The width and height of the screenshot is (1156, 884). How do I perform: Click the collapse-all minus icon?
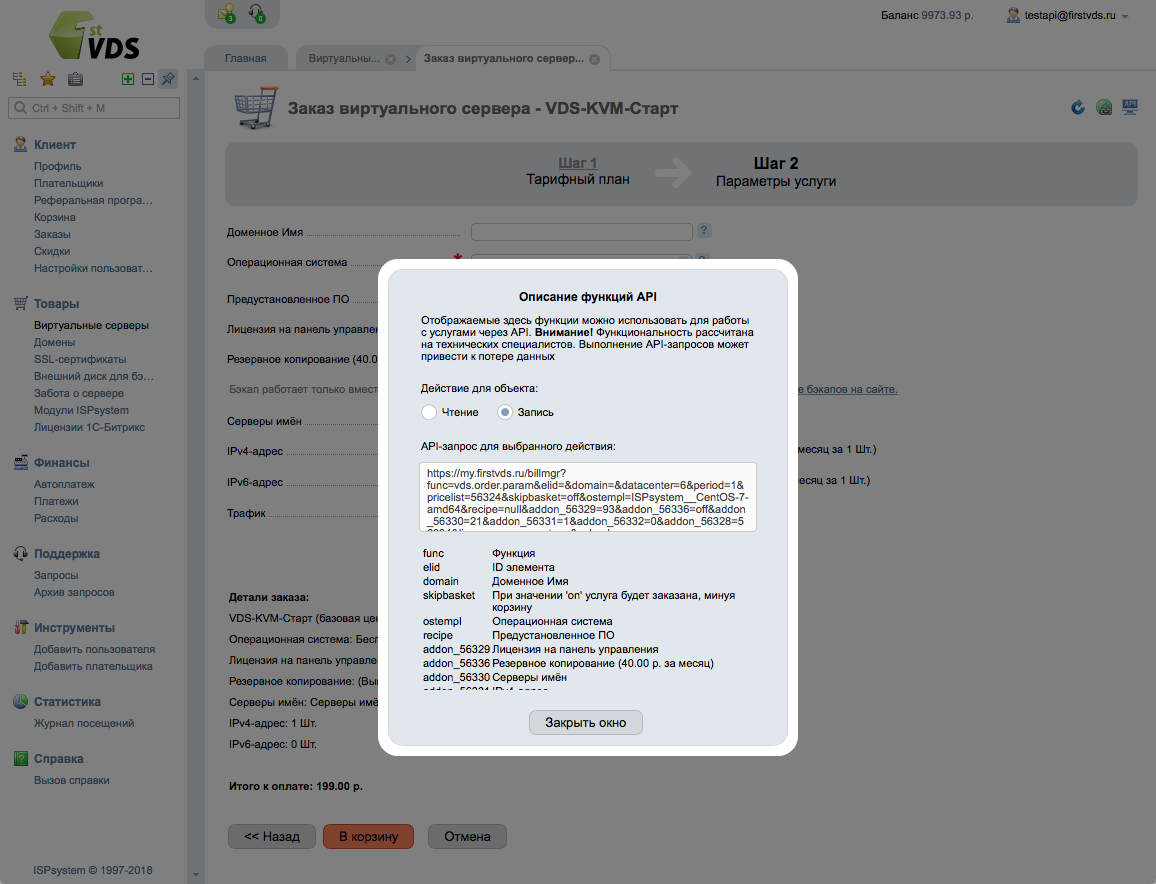click(147, 78)
